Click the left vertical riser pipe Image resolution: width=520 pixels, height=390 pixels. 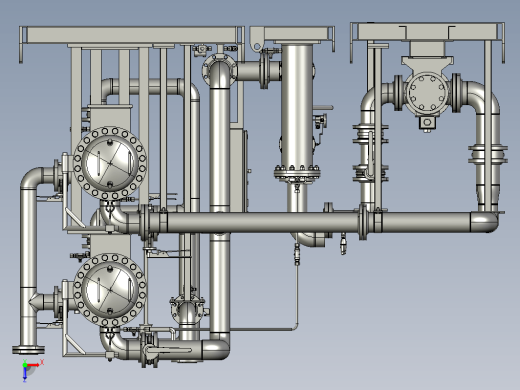[29, 267]
